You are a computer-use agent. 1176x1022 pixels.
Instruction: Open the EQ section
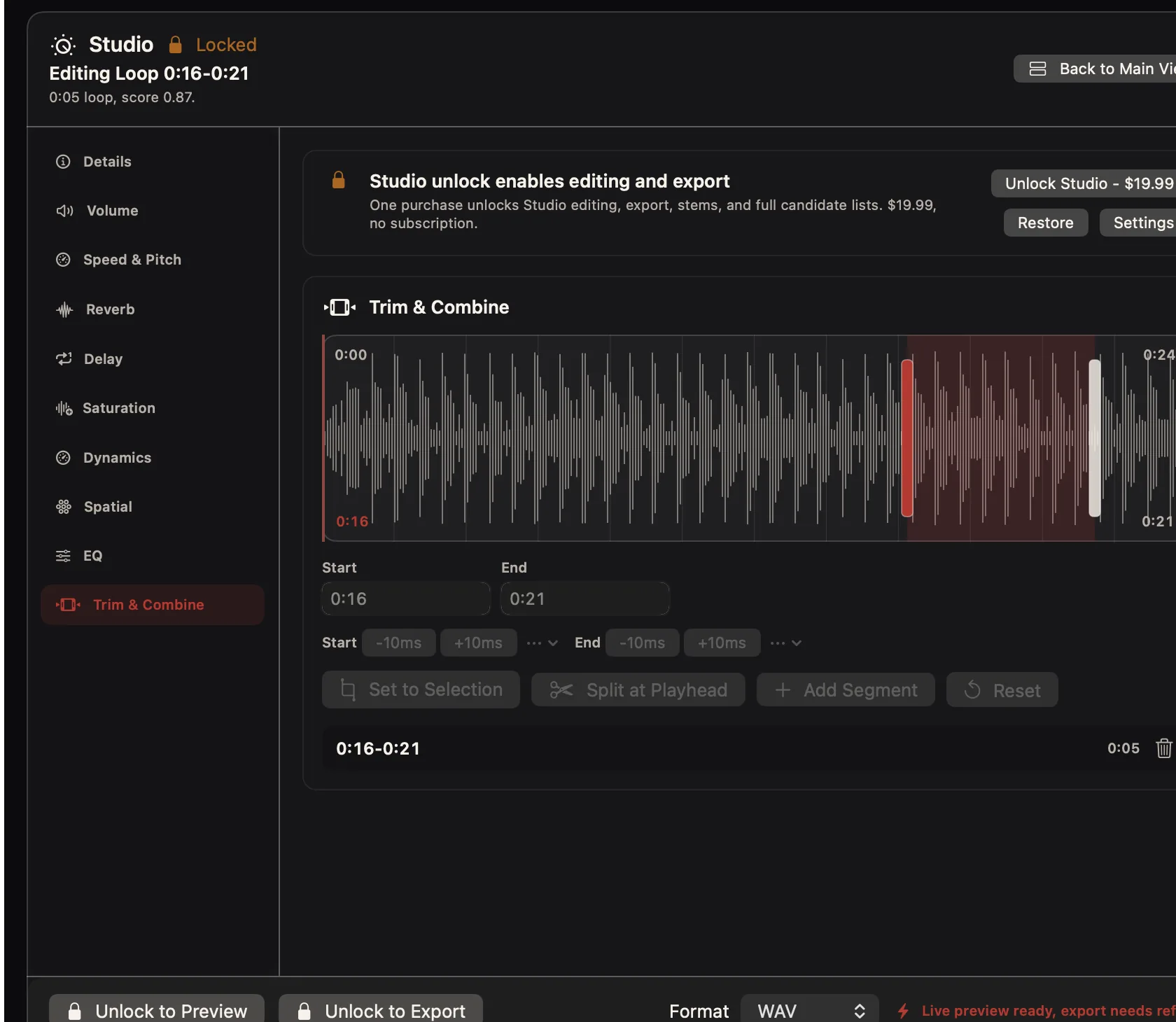(153, 556)
